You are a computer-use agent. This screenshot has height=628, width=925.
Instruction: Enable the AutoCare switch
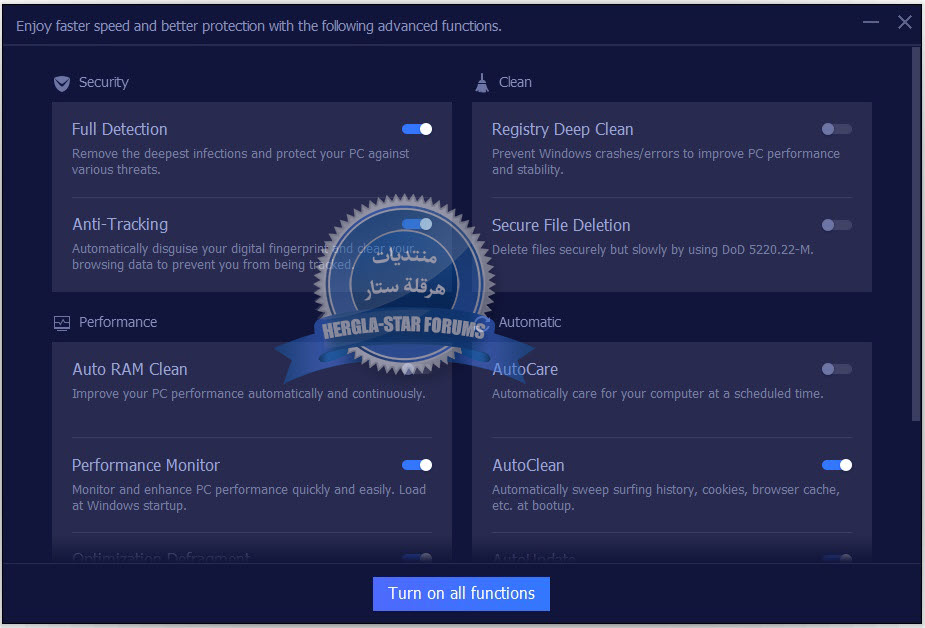coord(837,369)
